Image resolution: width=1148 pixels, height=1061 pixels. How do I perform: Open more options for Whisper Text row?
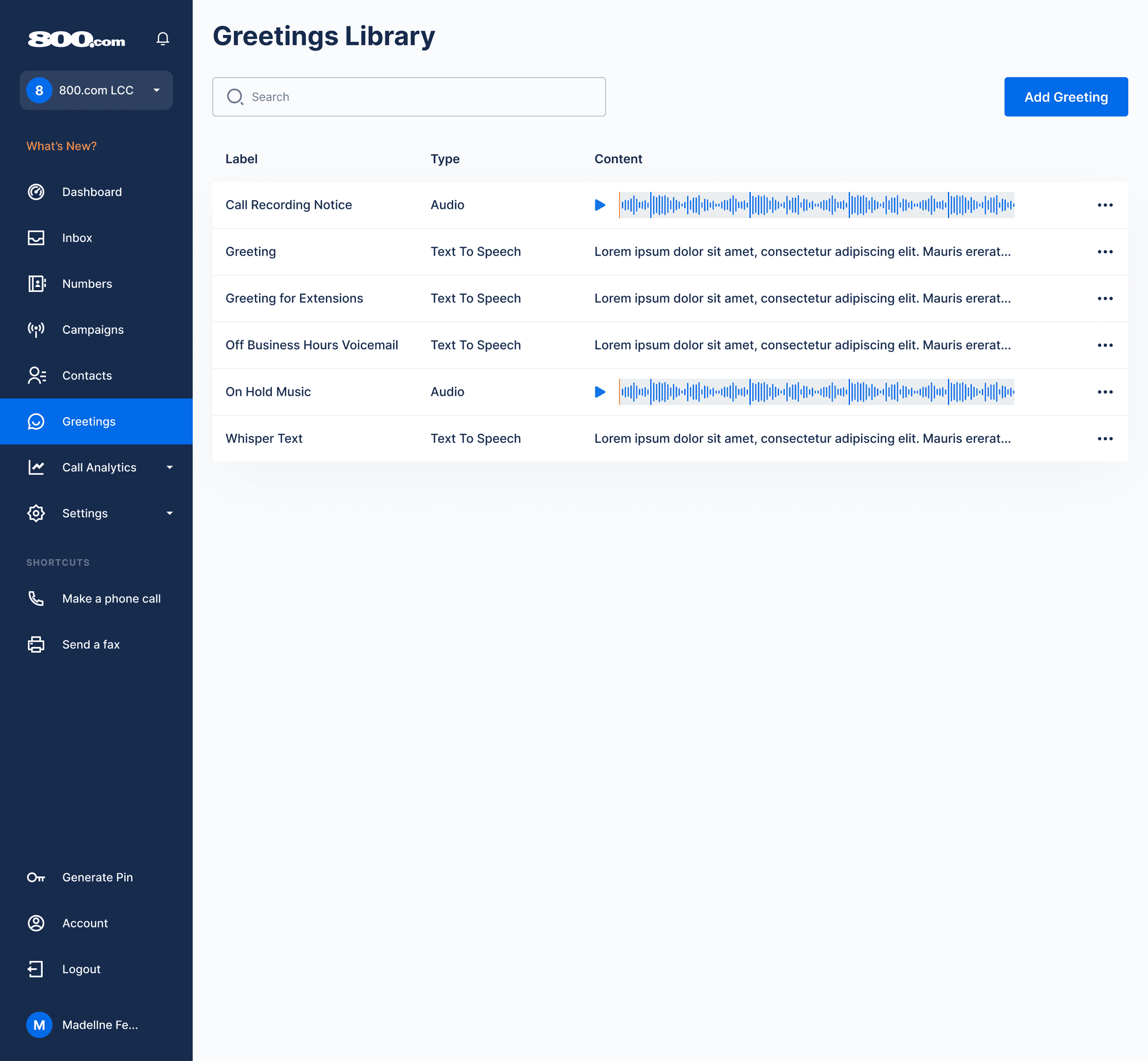pos(1104,438)
